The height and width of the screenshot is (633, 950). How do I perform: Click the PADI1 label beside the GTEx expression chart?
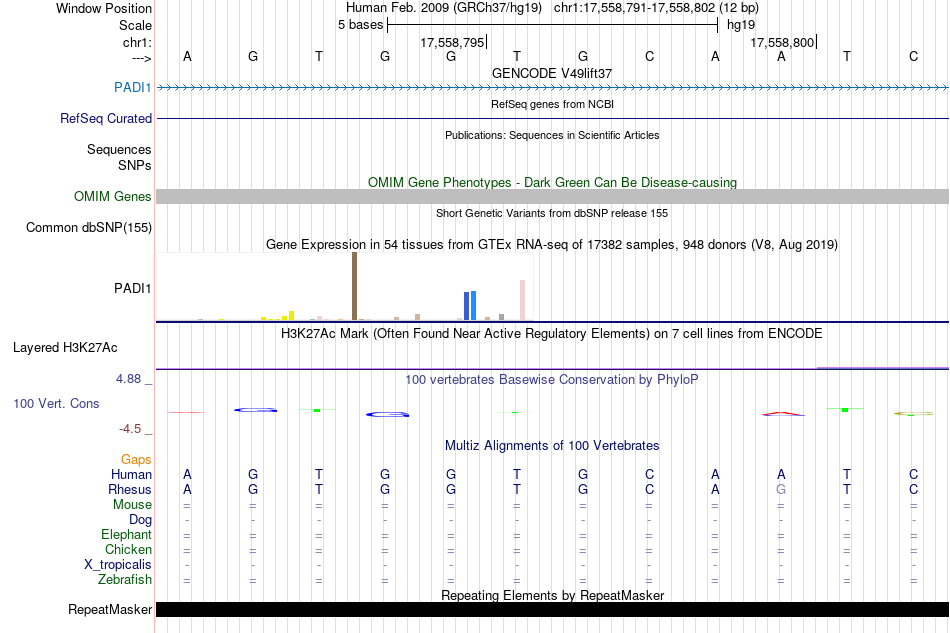tap(133, 288)
